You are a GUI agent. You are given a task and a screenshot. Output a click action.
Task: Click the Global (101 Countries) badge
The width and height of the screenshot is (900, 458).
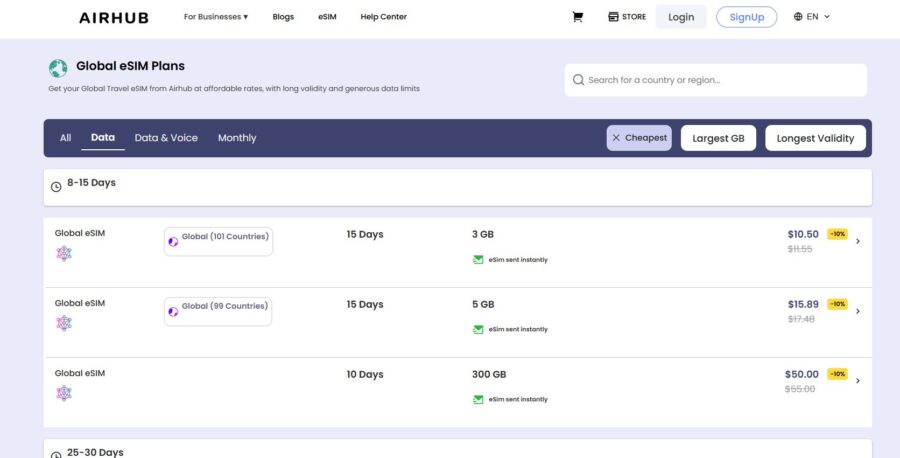tap(218, 241)
